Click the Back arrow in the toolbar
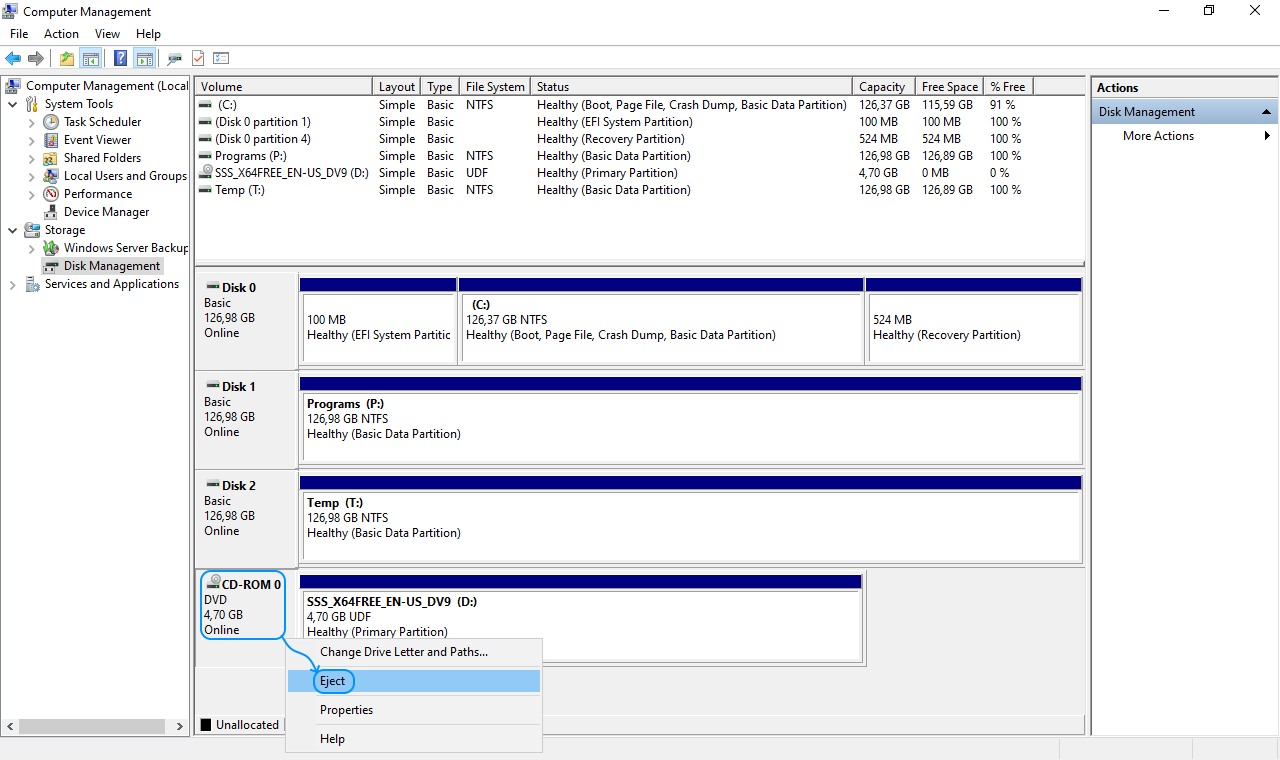1280x760 pixels. (x=13, y=58)
